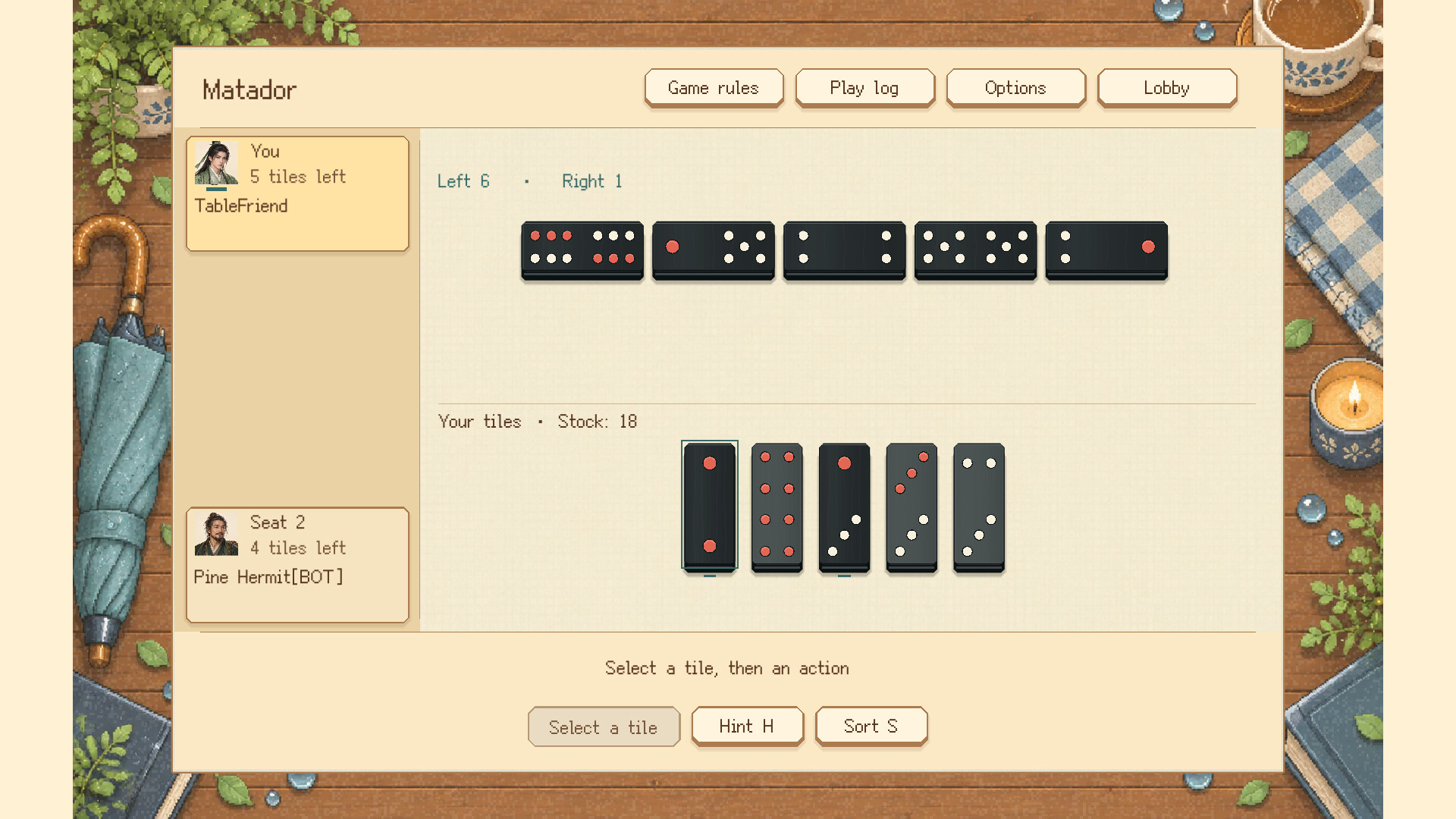Click the red 1-5 tile on the board
Screen dimensions: 1456x819
[x=714, y=251]
